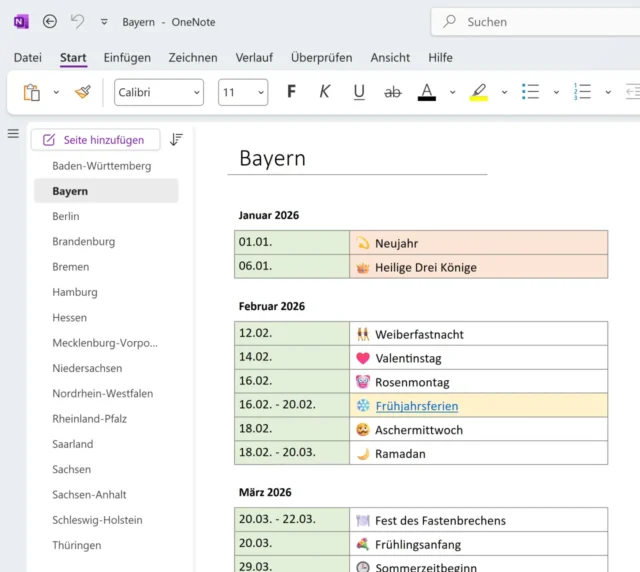Click the Format Painter brush icon

point(82,92)
